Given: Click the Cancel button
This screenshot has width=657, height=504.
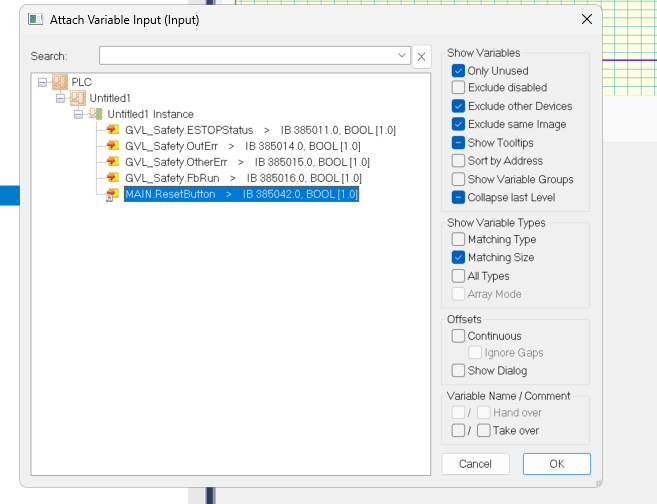Looking at the screenshot, I should point(476,464).
